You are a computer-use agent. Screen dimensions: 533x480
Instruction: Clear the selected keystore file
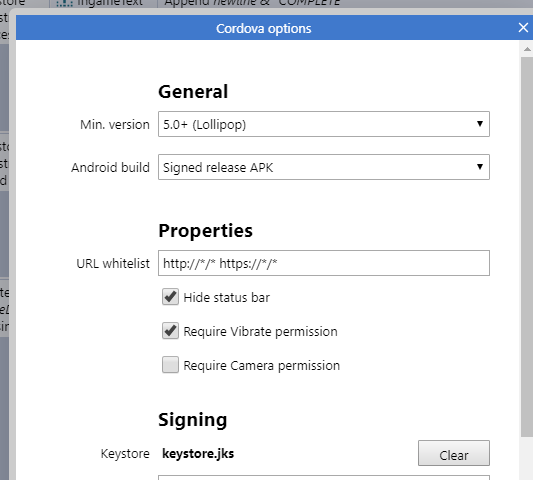pyautogui.click(x=454, y=453)
